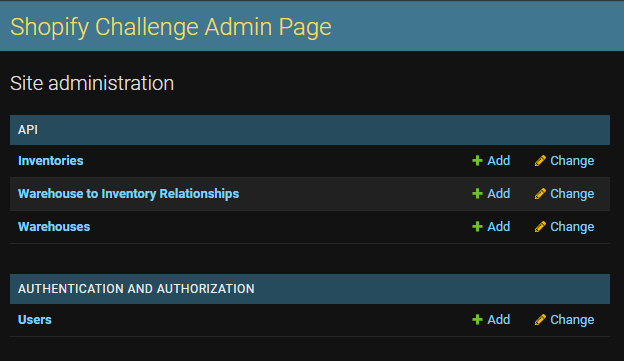Click the pencil icon in the Warehouses row
This screenshot has width=624, height=361.
[540, 227]
